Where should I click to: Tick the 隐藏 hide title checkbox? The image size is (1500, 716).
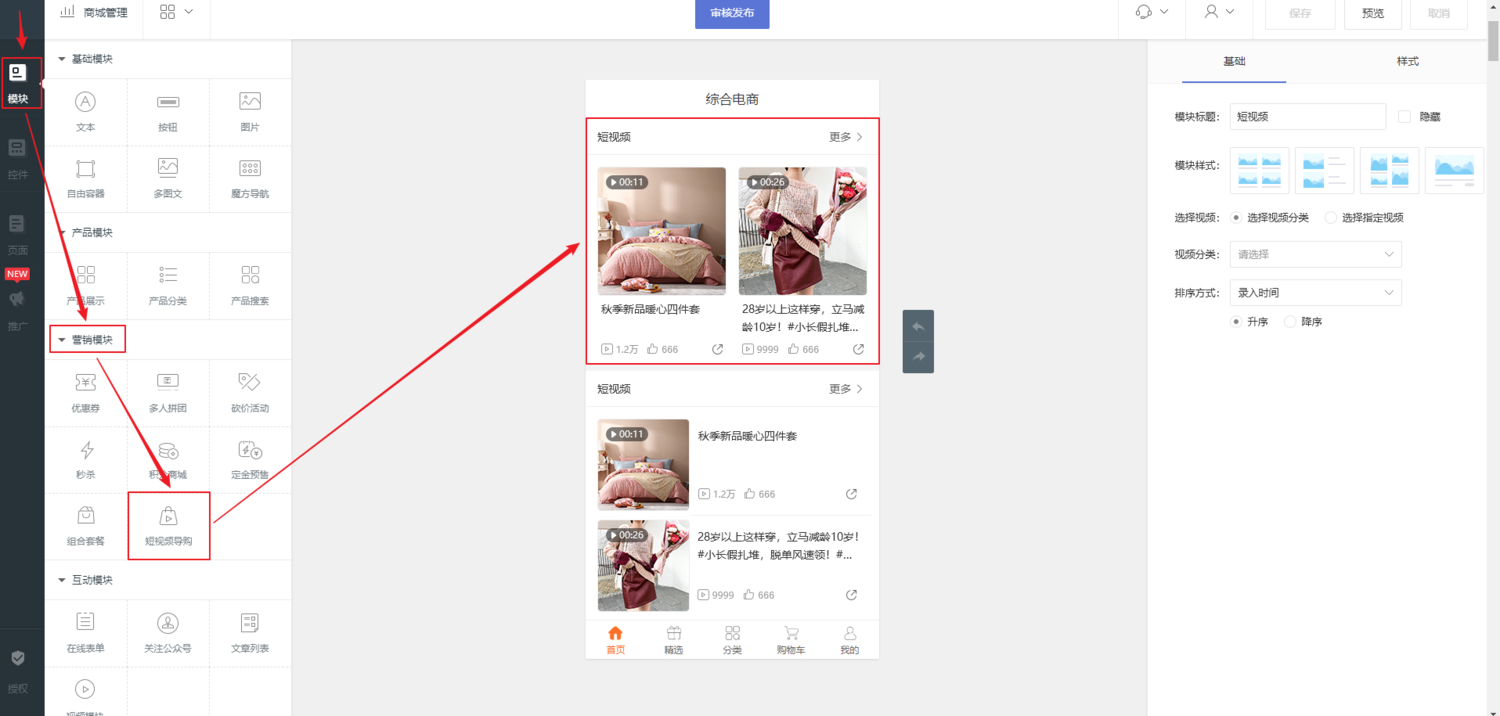1404,117
